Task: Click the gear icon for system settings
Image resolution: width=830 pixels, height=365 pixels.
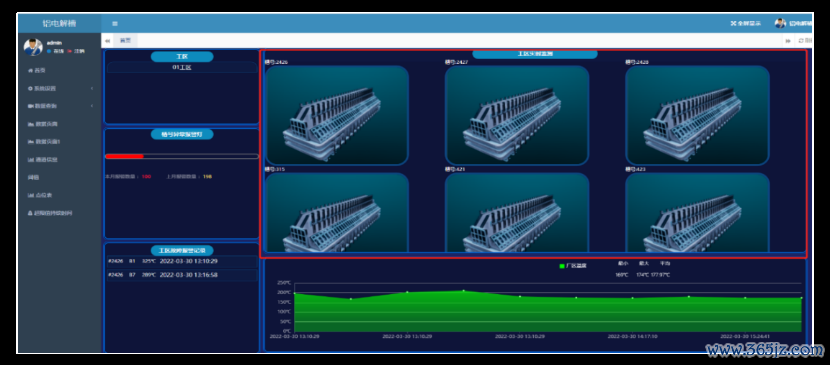Action: click(x=30, y=88)
